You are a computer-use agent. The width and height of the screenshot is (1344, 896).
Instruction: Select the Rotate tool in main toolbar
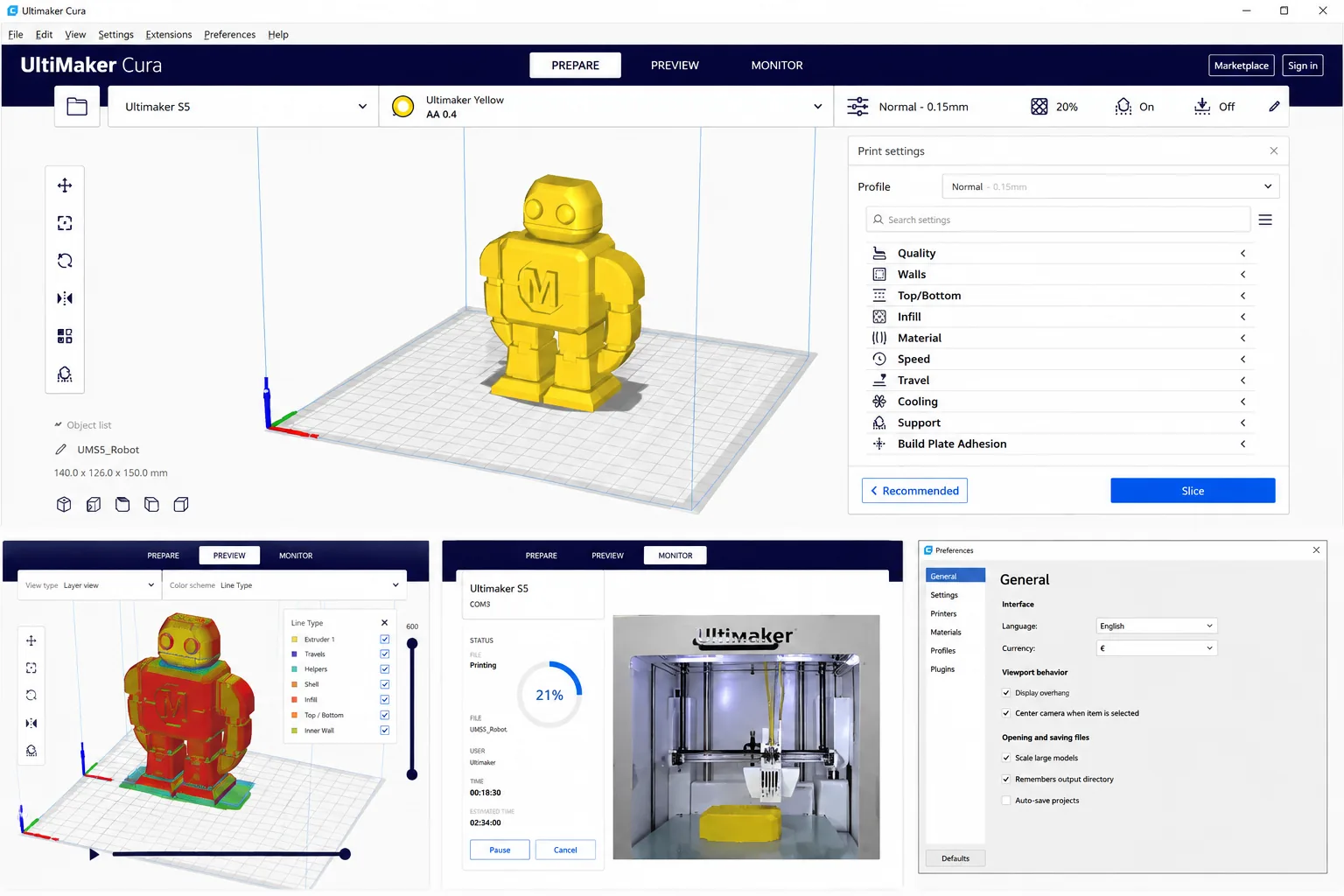click(x=65, y=261)
